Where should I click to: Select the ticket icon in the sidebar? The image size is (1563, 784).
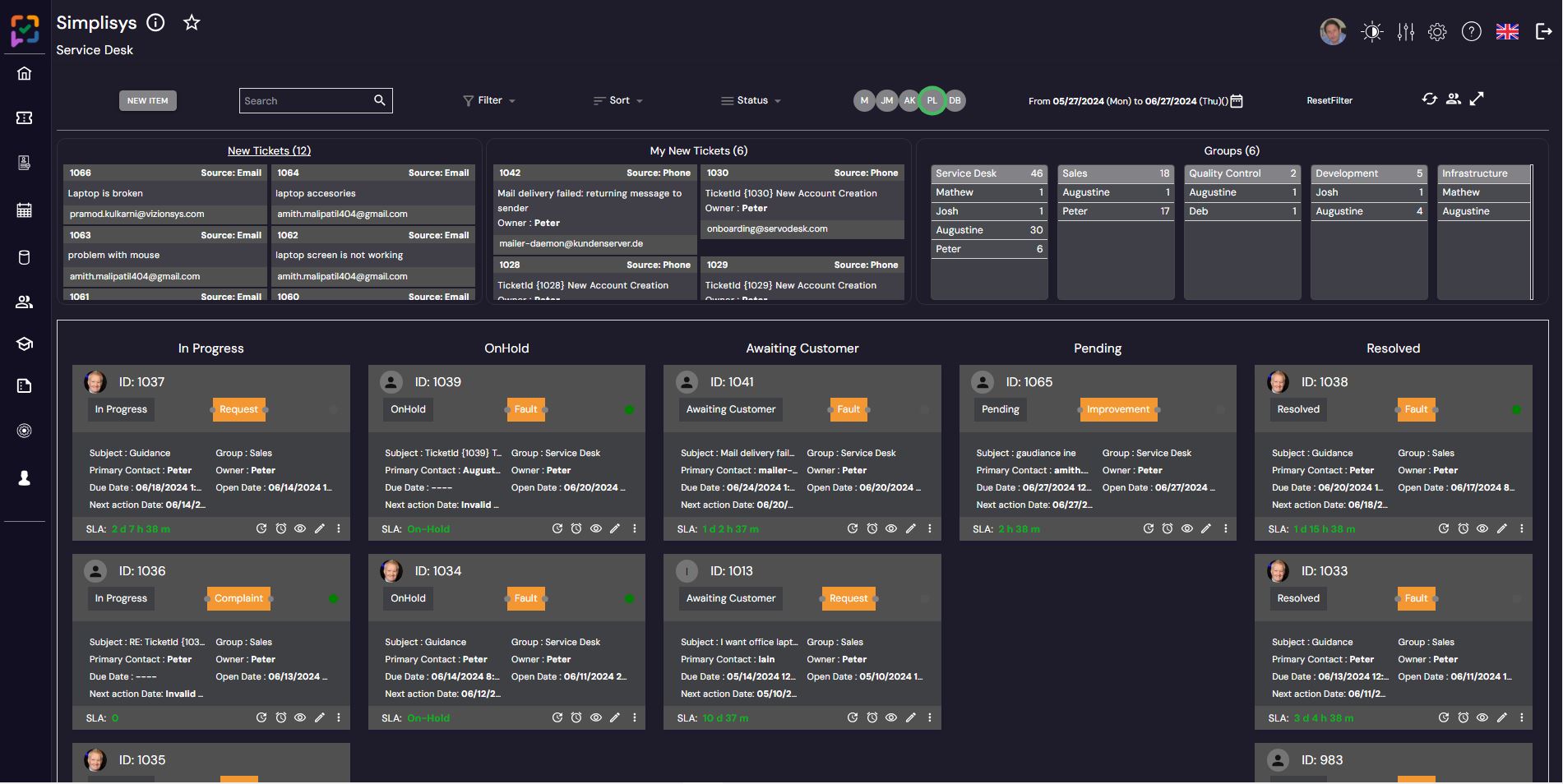(25, 118)
